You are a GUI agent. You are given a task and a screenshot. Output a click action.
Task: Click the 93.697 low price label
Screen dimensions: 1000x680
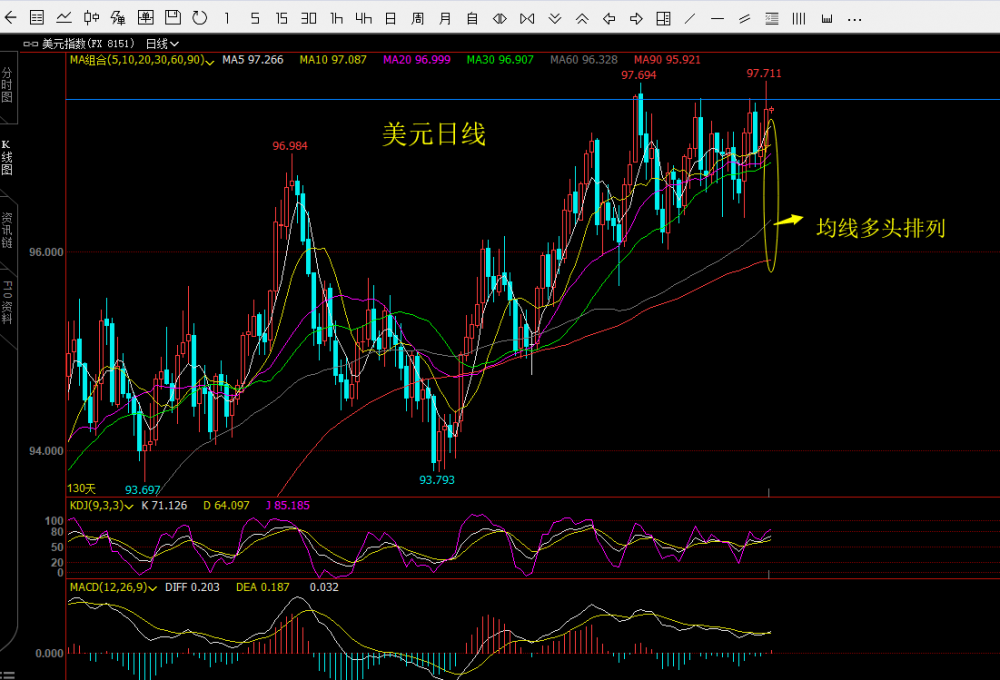coord(143,490)
